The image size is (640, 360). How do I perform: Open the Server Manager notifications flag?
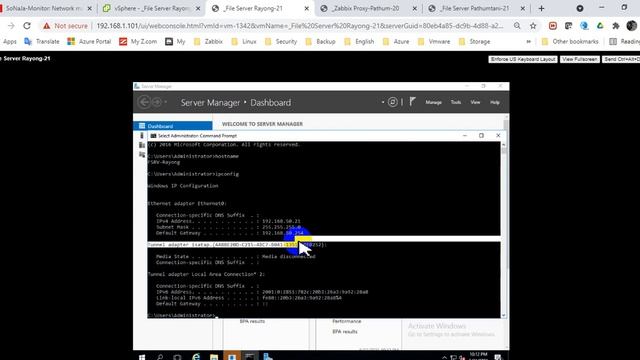412,102
